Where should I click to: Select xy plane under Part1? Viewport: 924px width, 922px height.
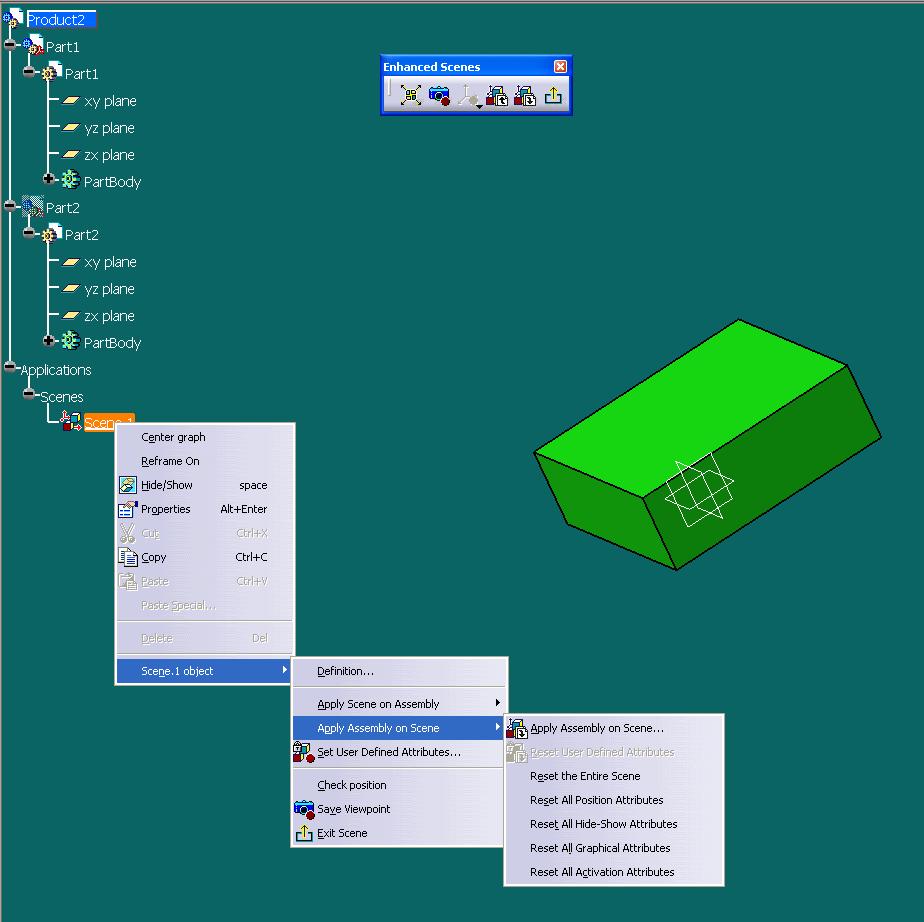[110, 101]
